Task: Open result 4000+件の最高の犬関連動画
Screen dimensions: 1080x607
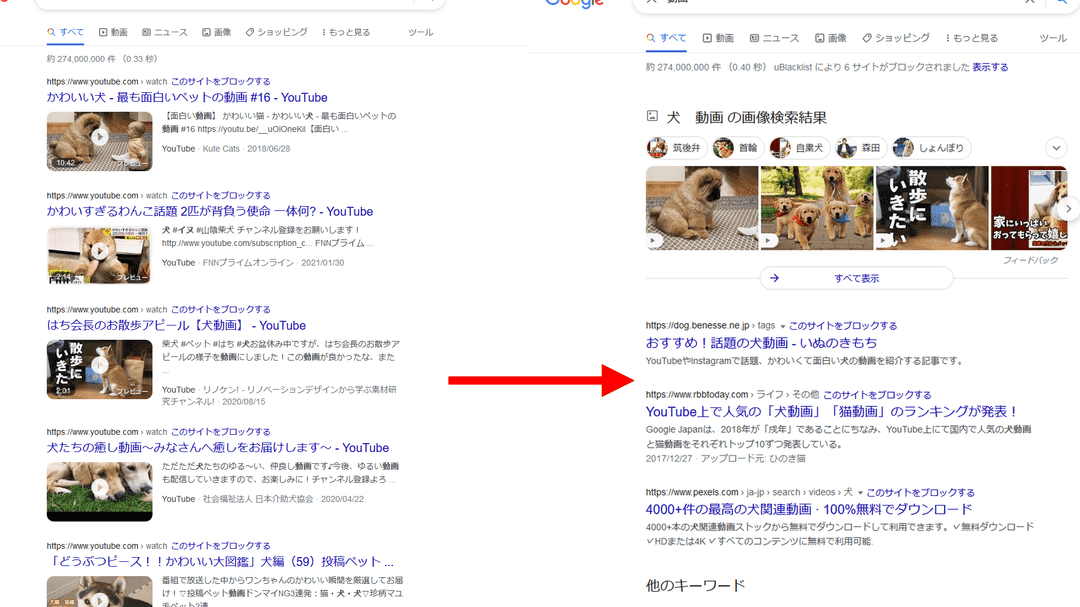Action: click(809, 510)
